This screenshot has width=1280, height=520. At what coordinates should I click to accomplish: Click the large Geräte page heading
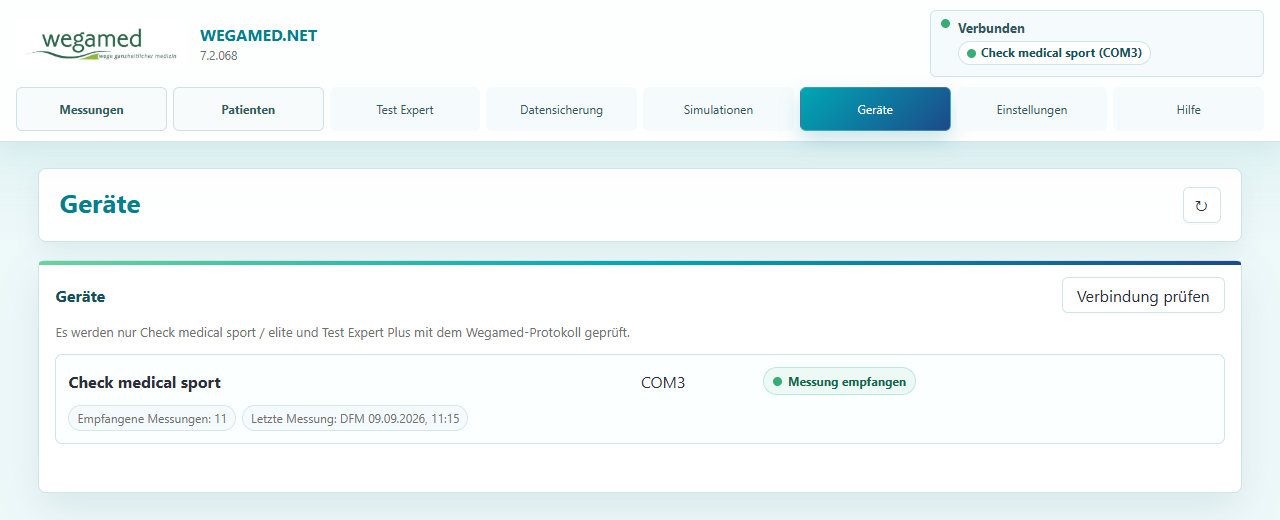[100, 204]
